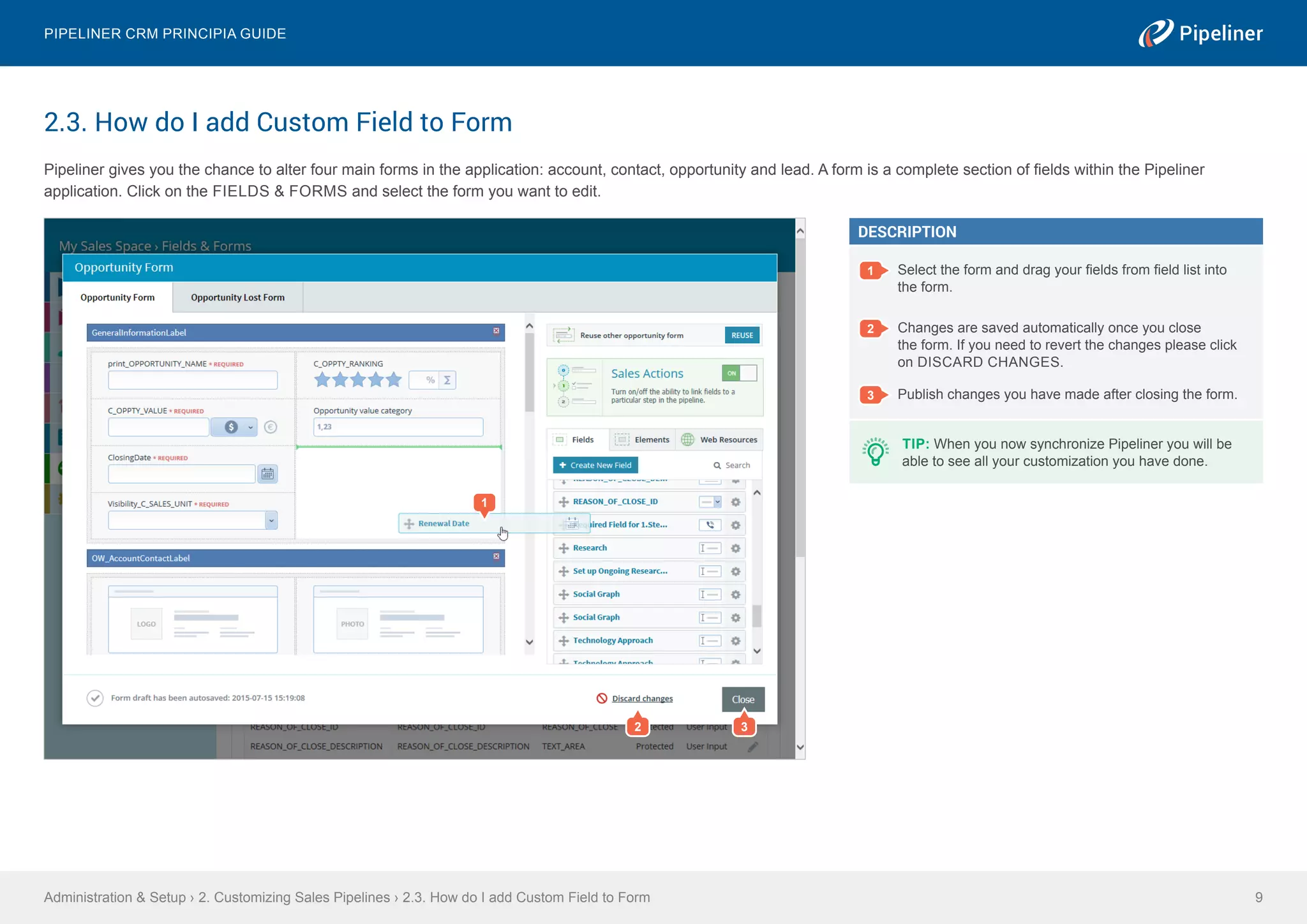1307x924 pixels.
Task: Open the ClosingDate calendar picker icon
Action: click(267, 474)
